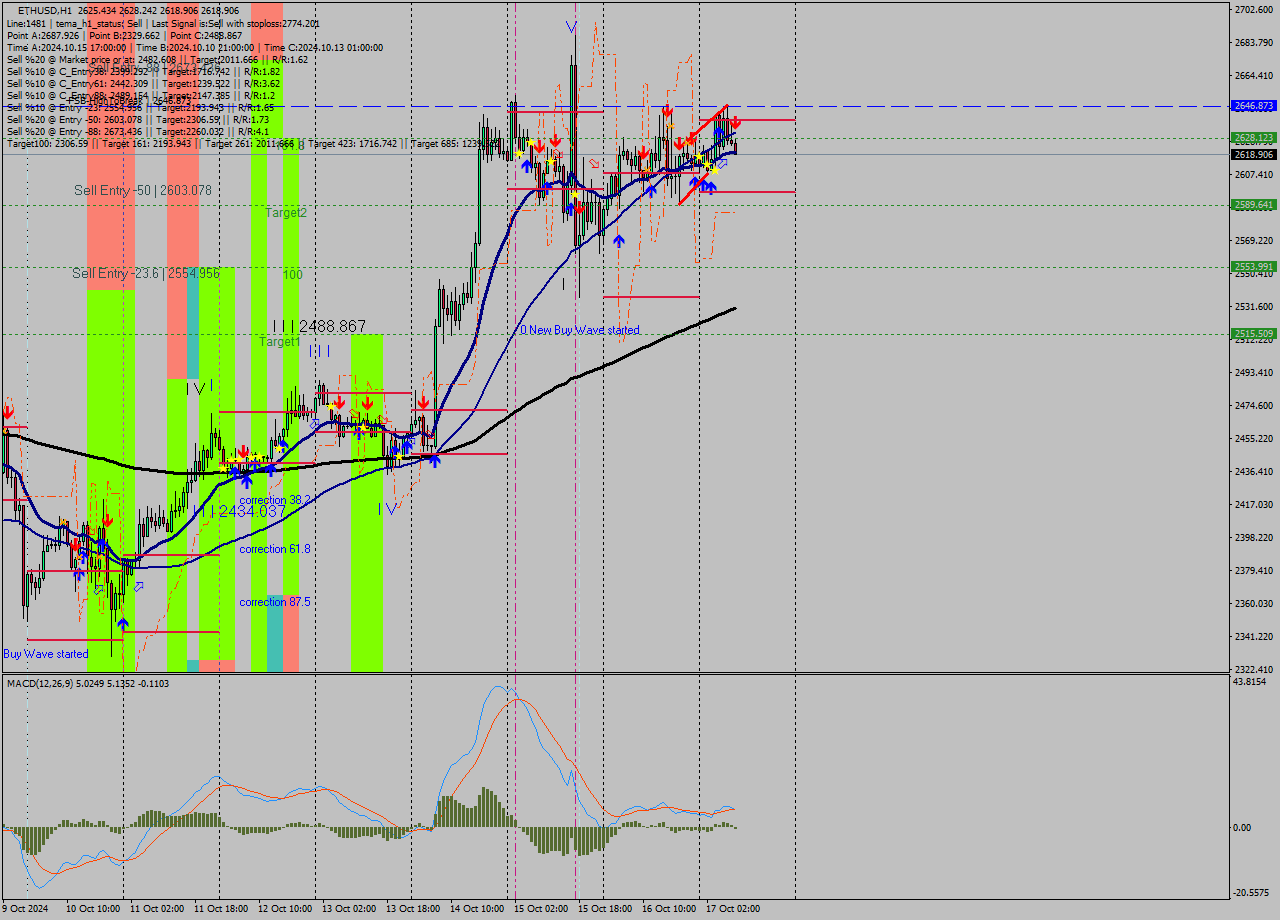Viewport: 1280px width, 920px height.
Task: Click the '14 Oct 10:00' time axis label
Action: click(x=477, y=909)
